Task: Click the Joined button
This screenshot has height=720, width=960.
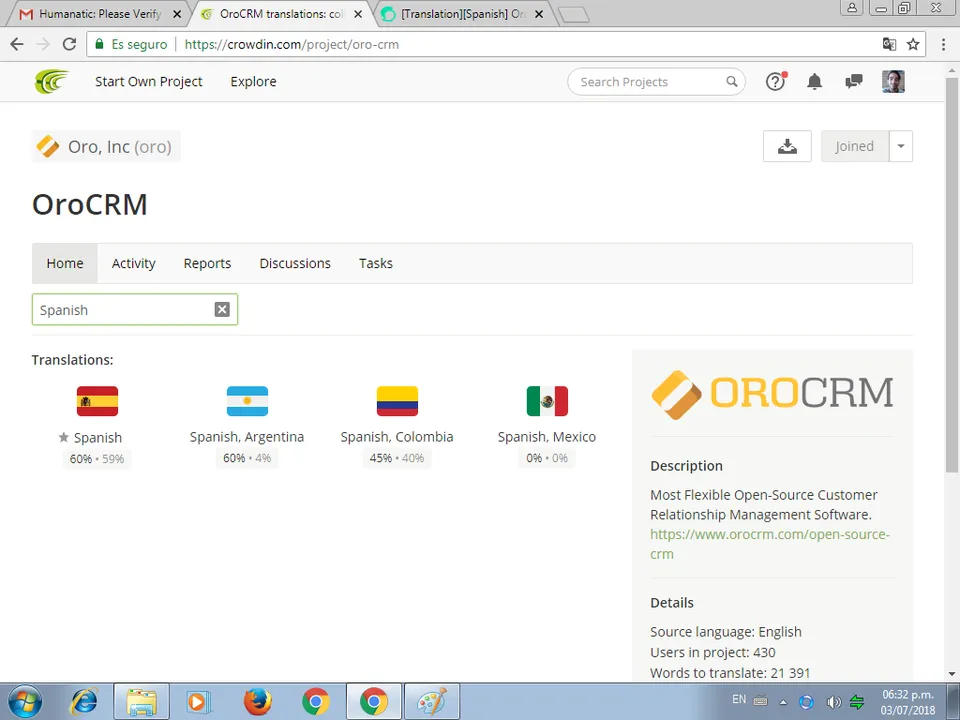Action: (x=855, y=146)
